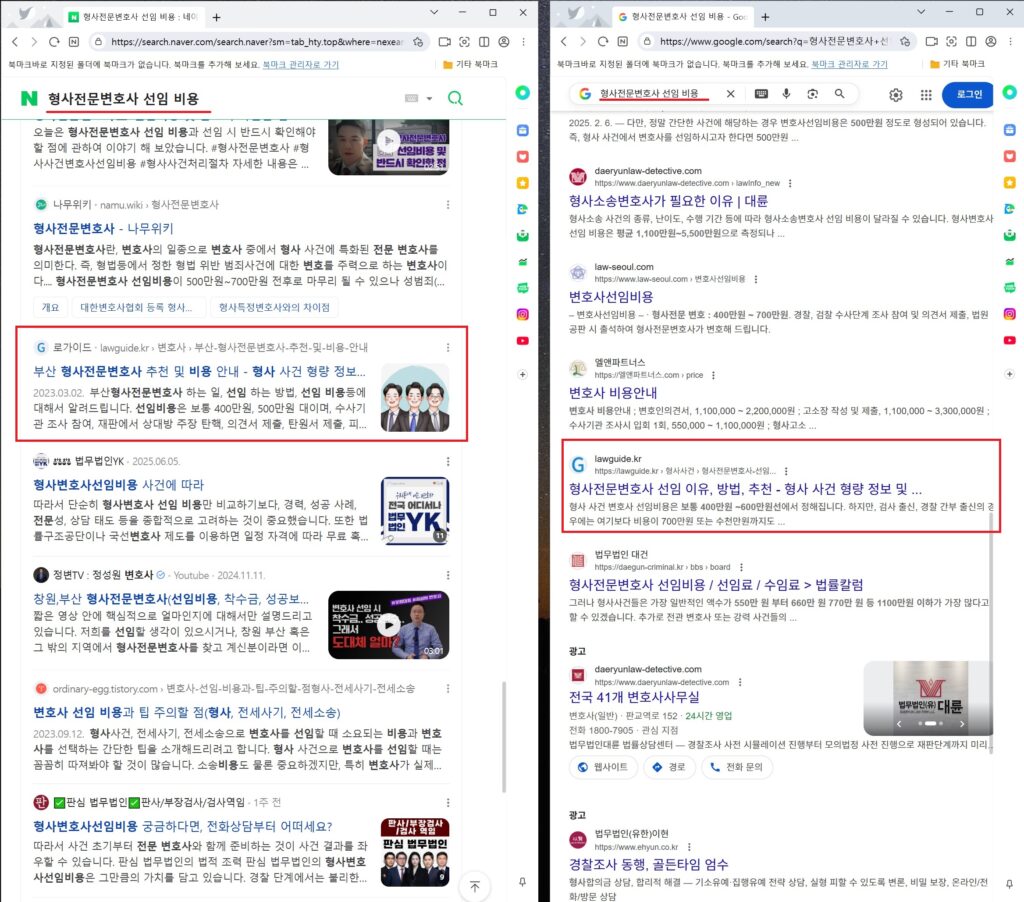The image size is (1024, 902).
Task: Open 경찰조사 동행, 골든타임 엄수 ad
Action: (x=648, y=865)
